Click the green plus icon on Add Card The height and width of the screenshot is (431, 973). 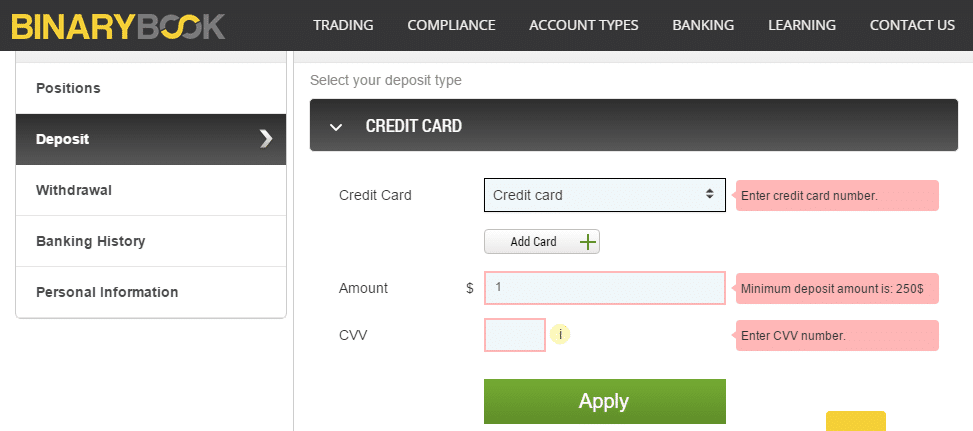click(588, 242)
